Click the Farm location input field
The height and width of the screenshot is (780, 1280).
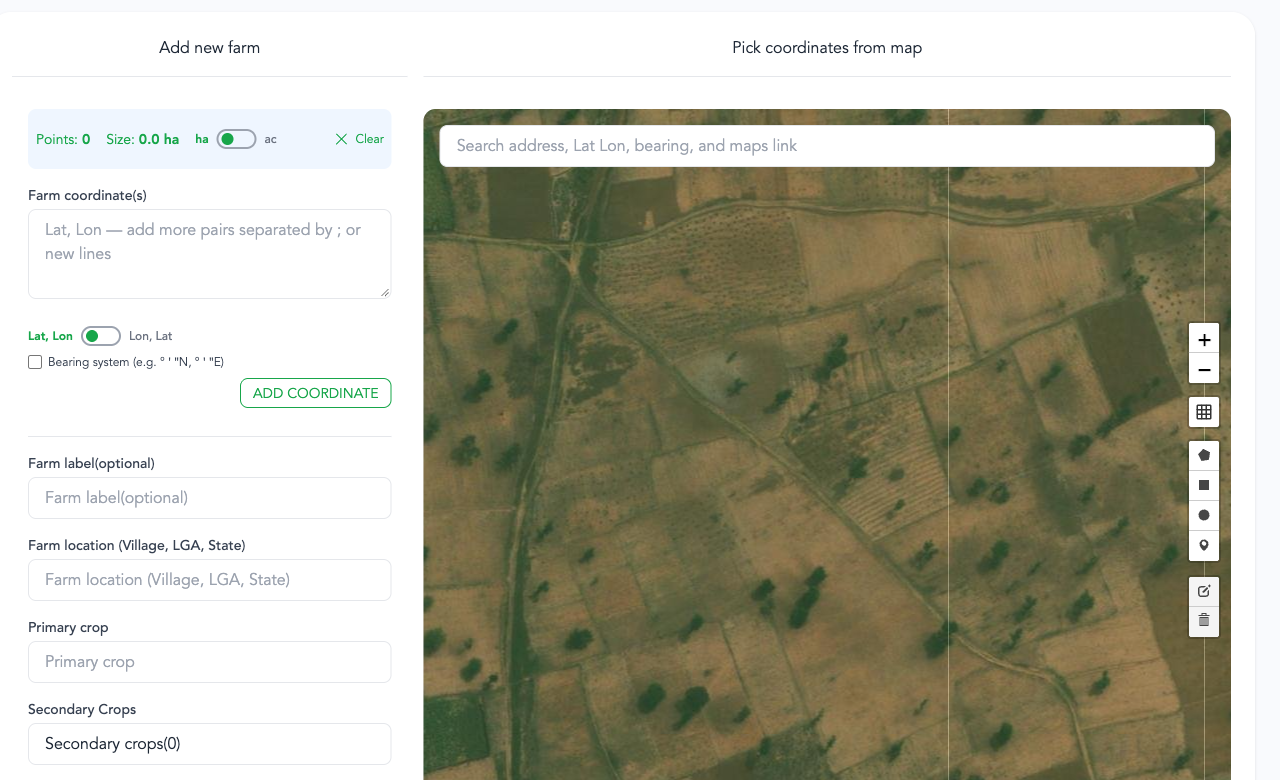point(210,580)
